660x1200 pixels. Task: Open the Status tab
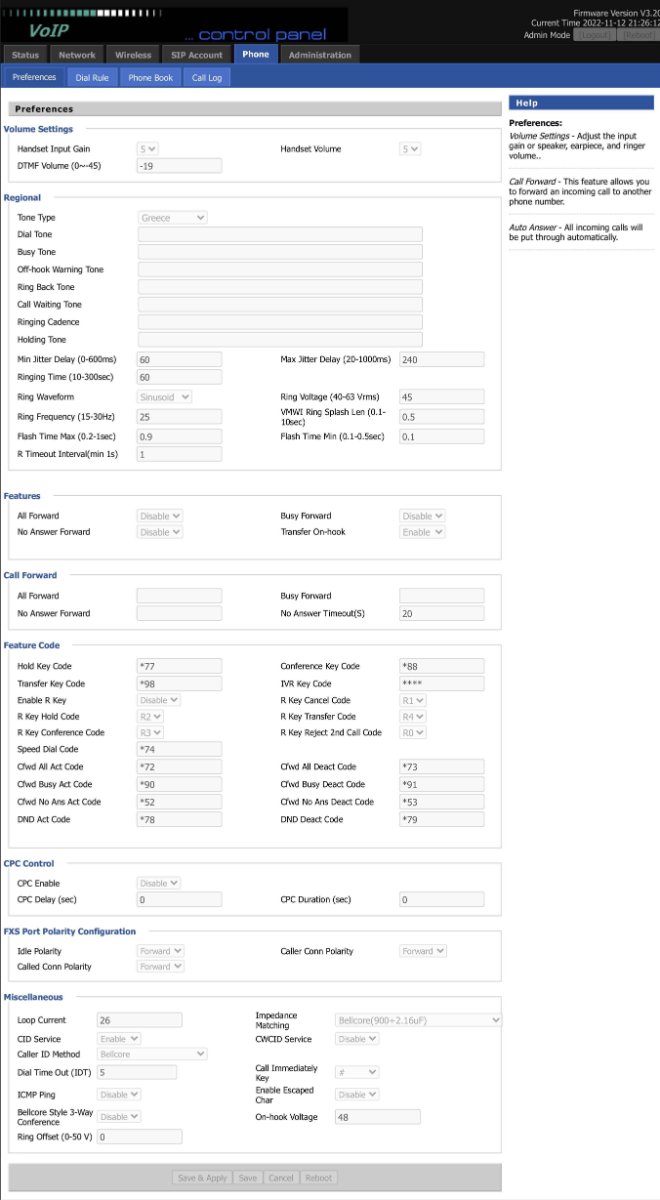pyautogui.click(x=25, y=55)
